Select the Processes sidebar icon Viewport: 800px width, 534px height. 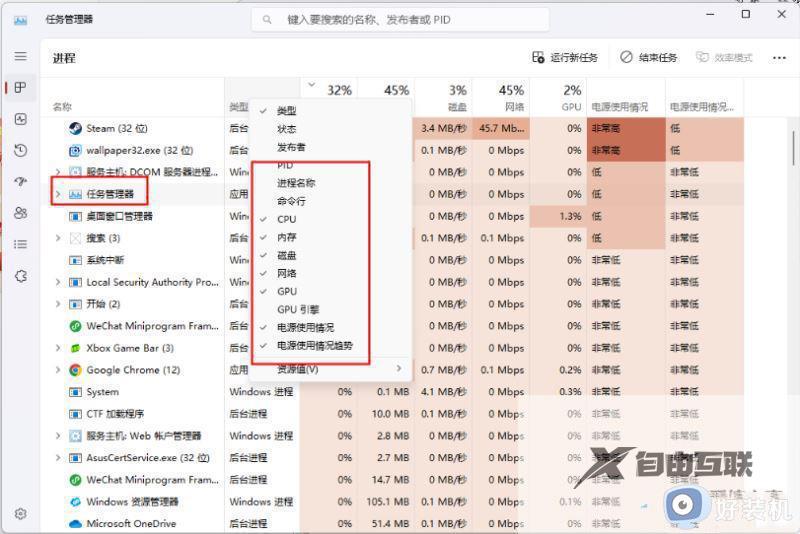20,88
